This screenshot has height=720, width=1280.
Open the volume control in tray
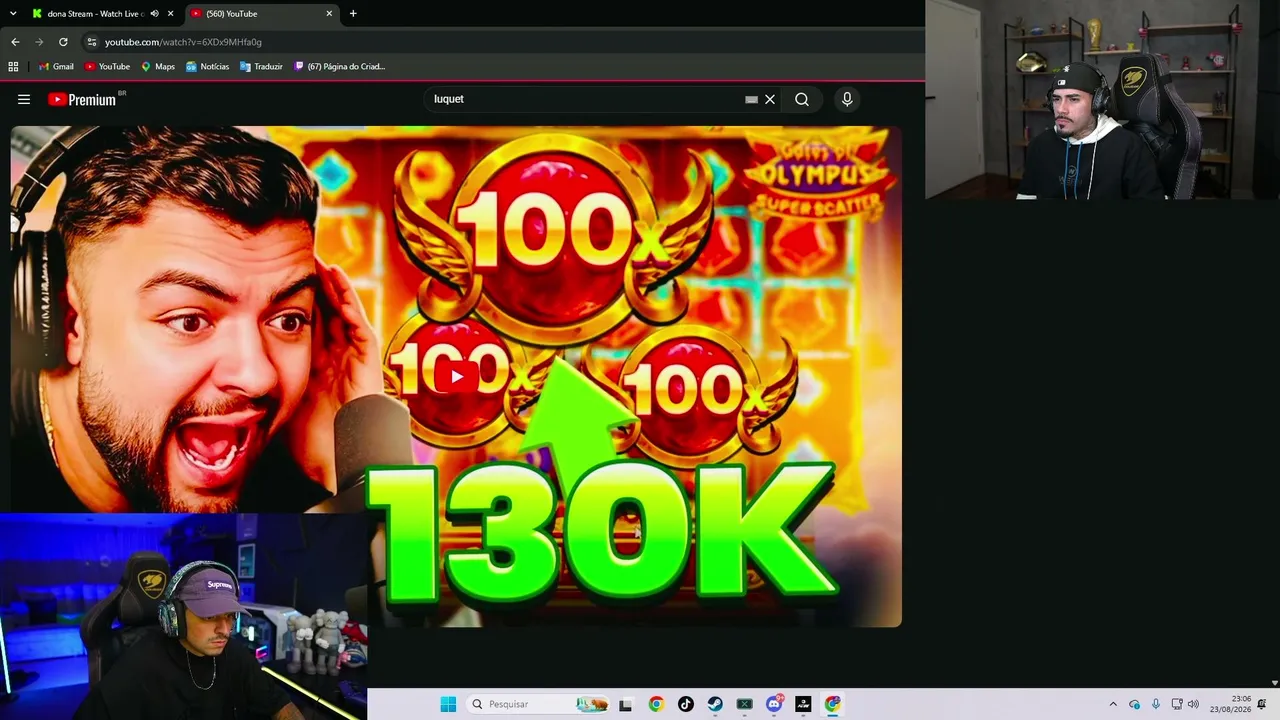1193,704
